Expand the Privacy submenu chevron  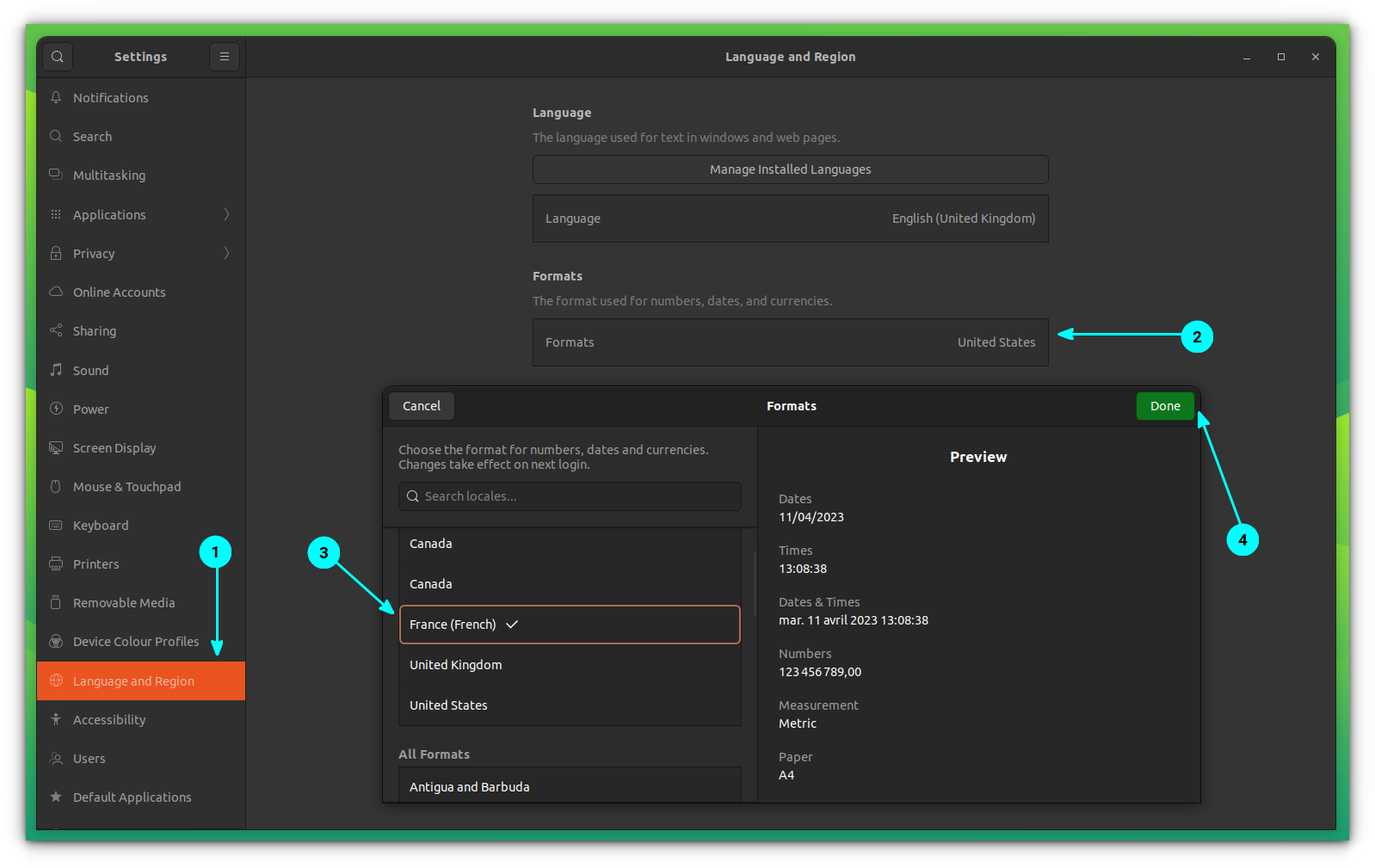pyautogui.click(x=226, y=253)
